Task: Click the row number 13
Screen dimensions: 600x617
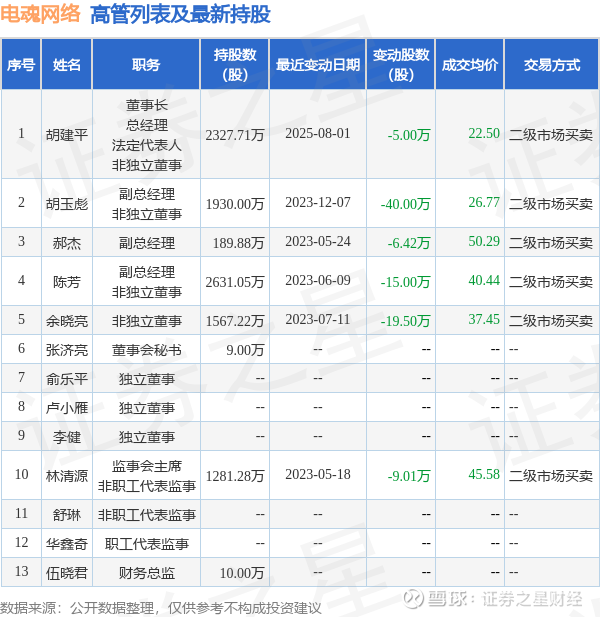Action: coord(21,571)
